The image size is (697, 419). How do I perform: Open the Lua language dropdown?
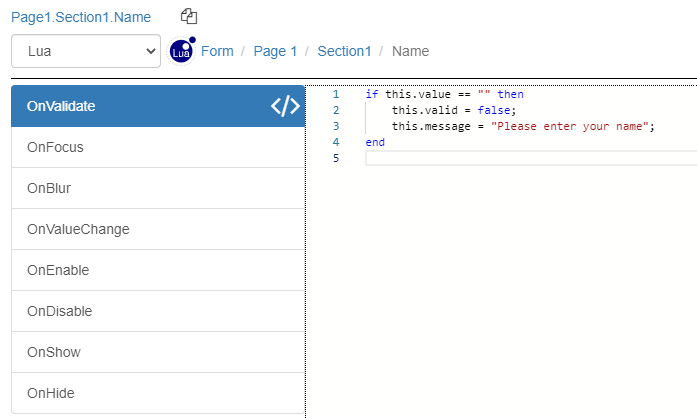pos(86,52)
